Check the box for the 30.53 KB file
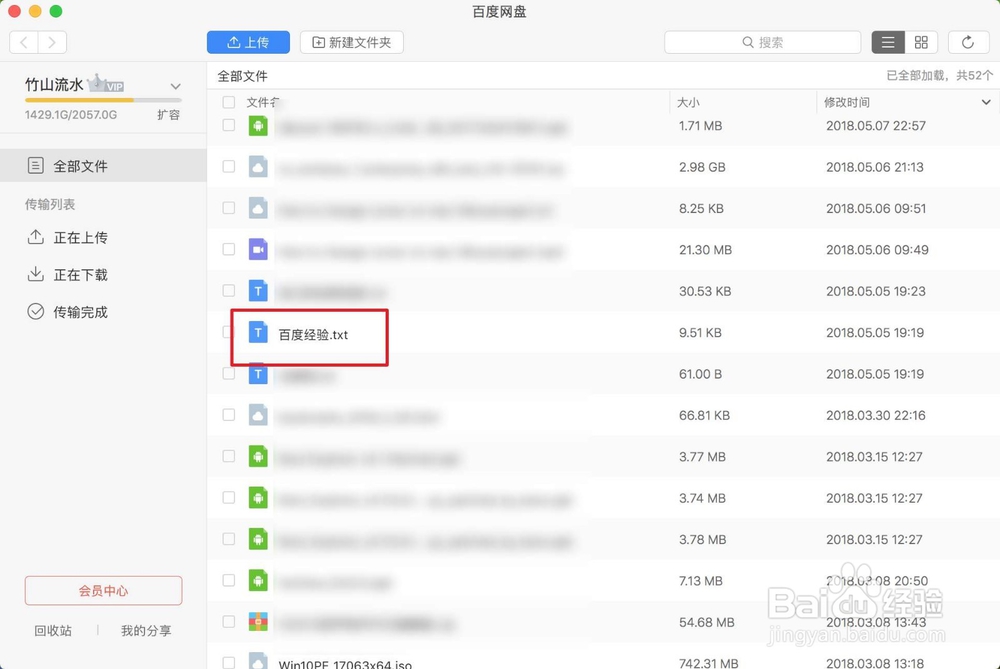This screenshot has height=669, width=1000. [228, 291]
